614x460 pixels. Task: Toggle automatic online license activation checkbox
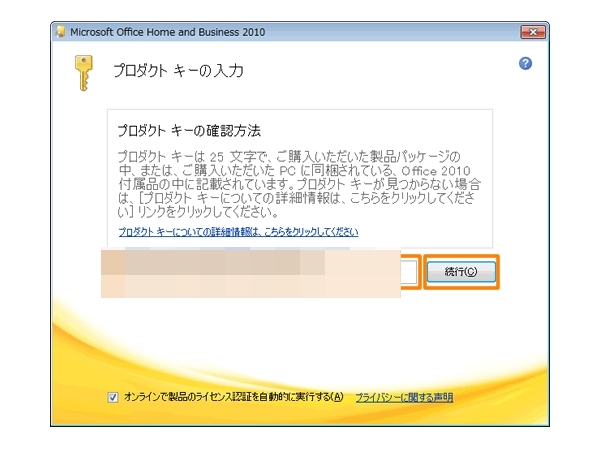point(113,397)
